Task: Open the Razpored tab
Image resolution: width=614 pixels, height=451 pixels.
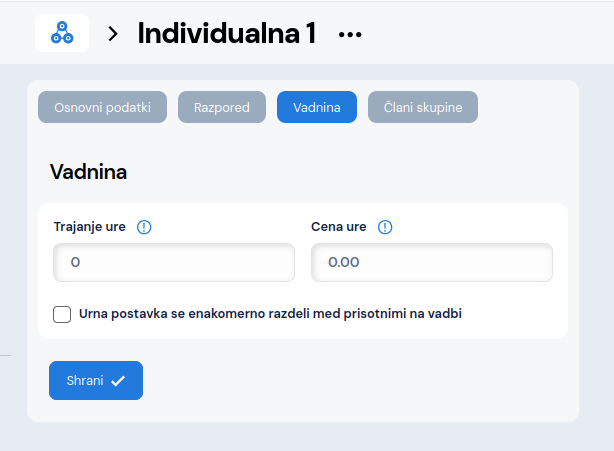Action: [x=221, y=107]
